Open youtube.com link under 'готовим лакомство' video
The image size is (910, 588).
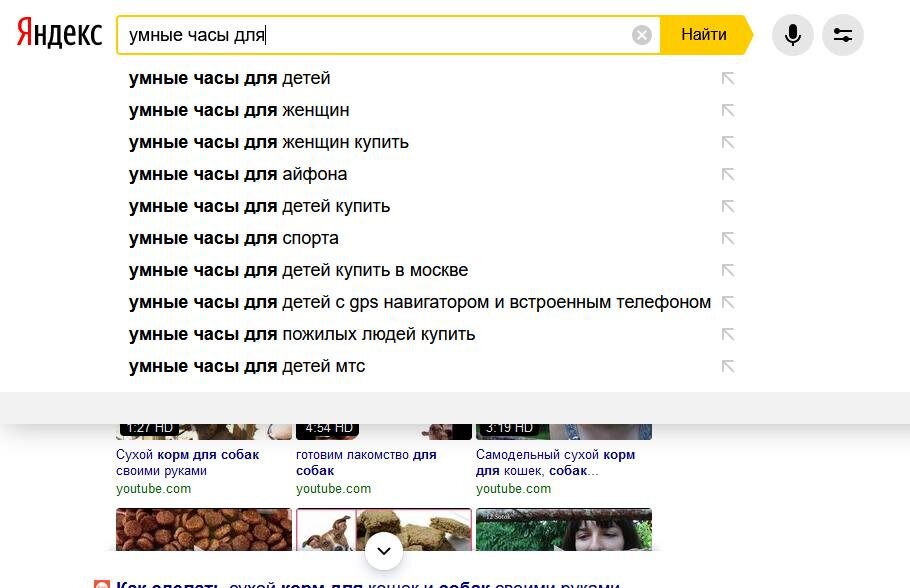pyautogui.click(x=334, y=489)
